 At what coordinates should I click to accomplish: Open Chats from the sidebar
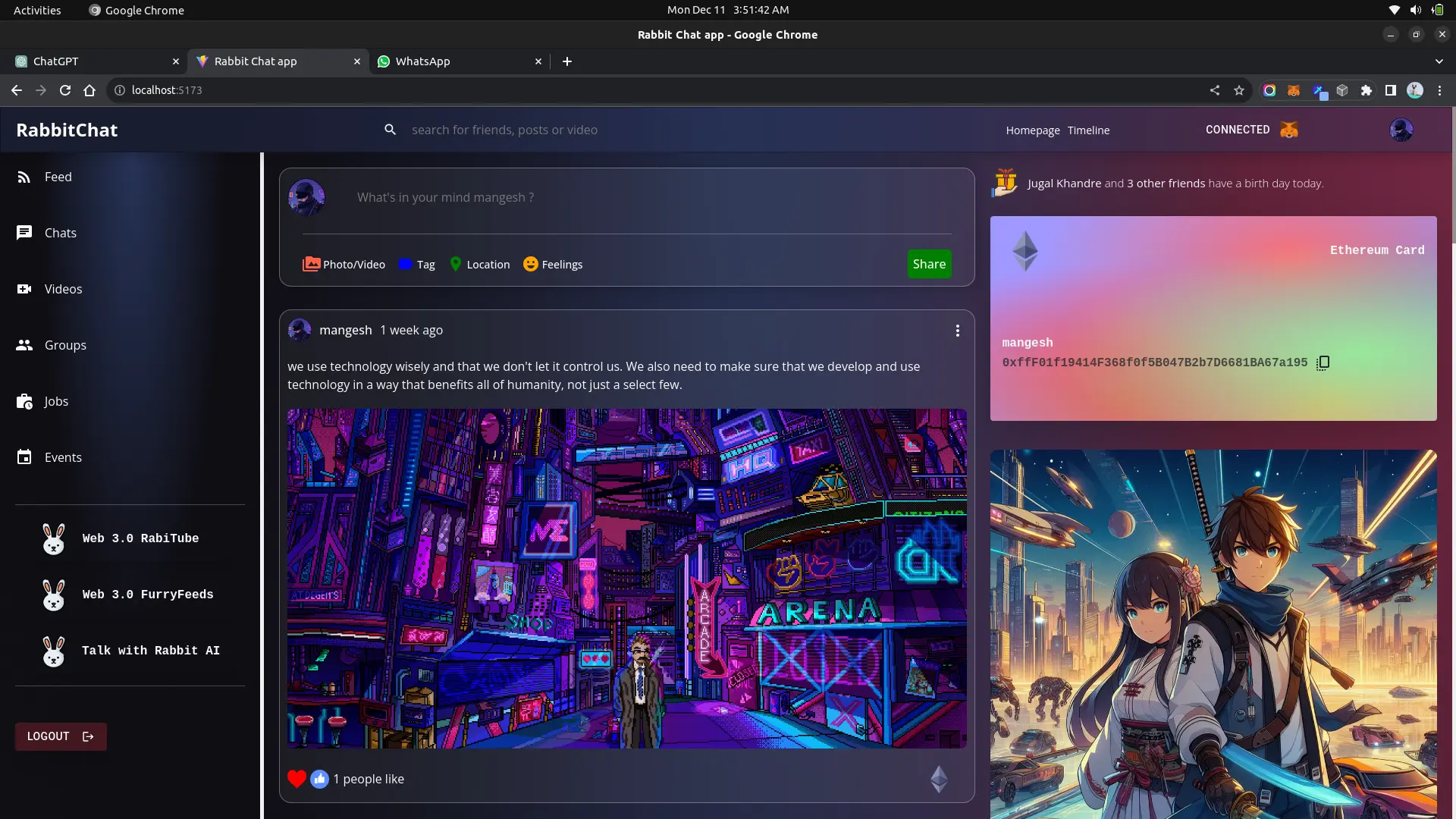24,233
